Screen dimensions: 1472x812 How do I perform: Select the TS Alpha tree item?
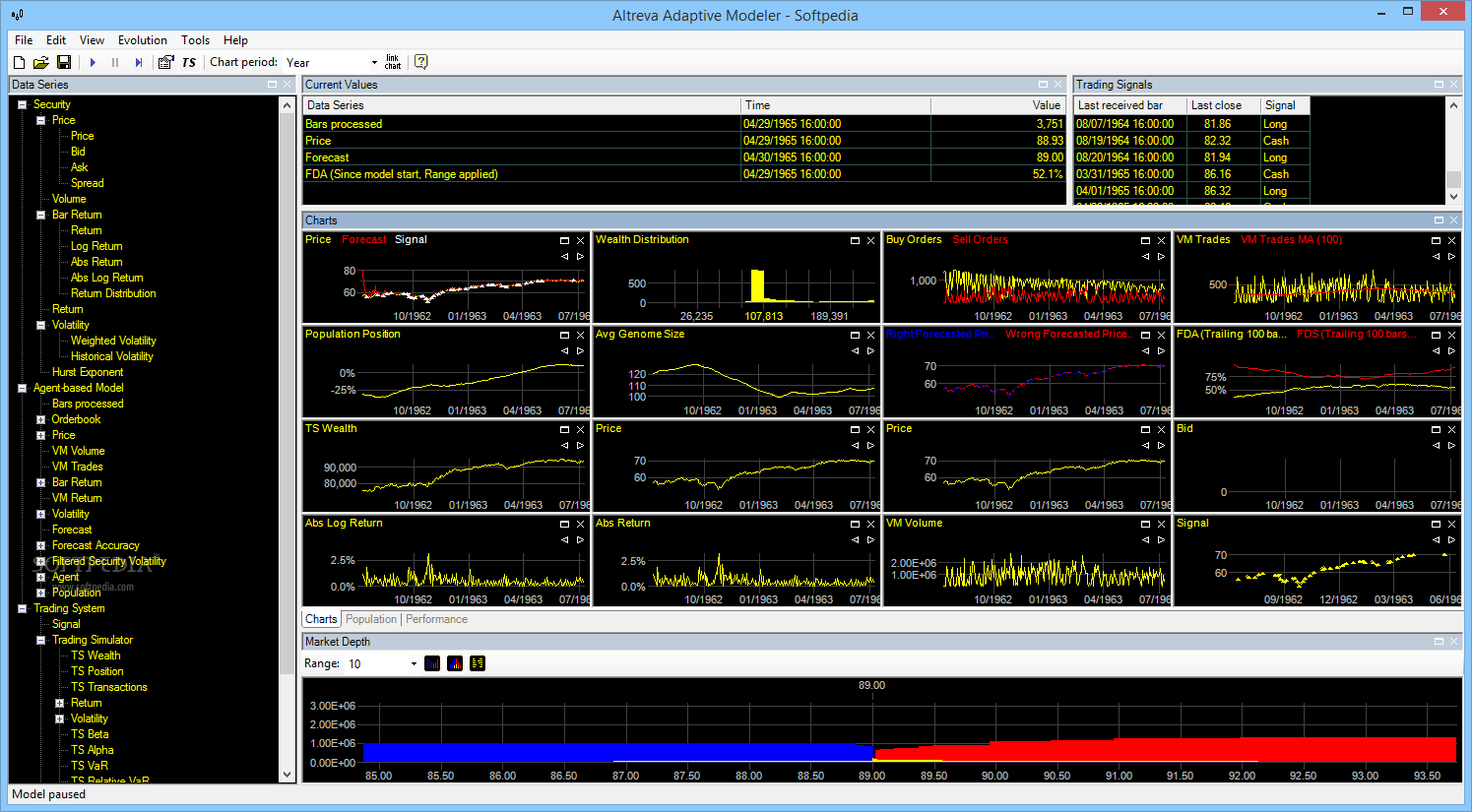click(x=93, y=750)
